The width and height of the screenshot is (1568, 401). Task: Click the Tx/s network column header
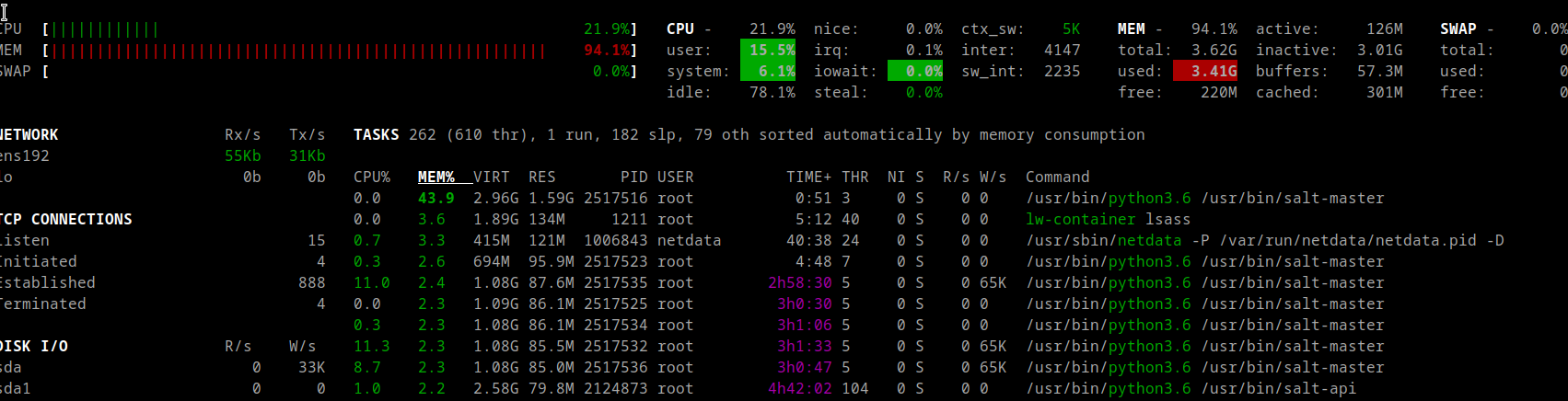pyautogui.click(x=308, y=135)
